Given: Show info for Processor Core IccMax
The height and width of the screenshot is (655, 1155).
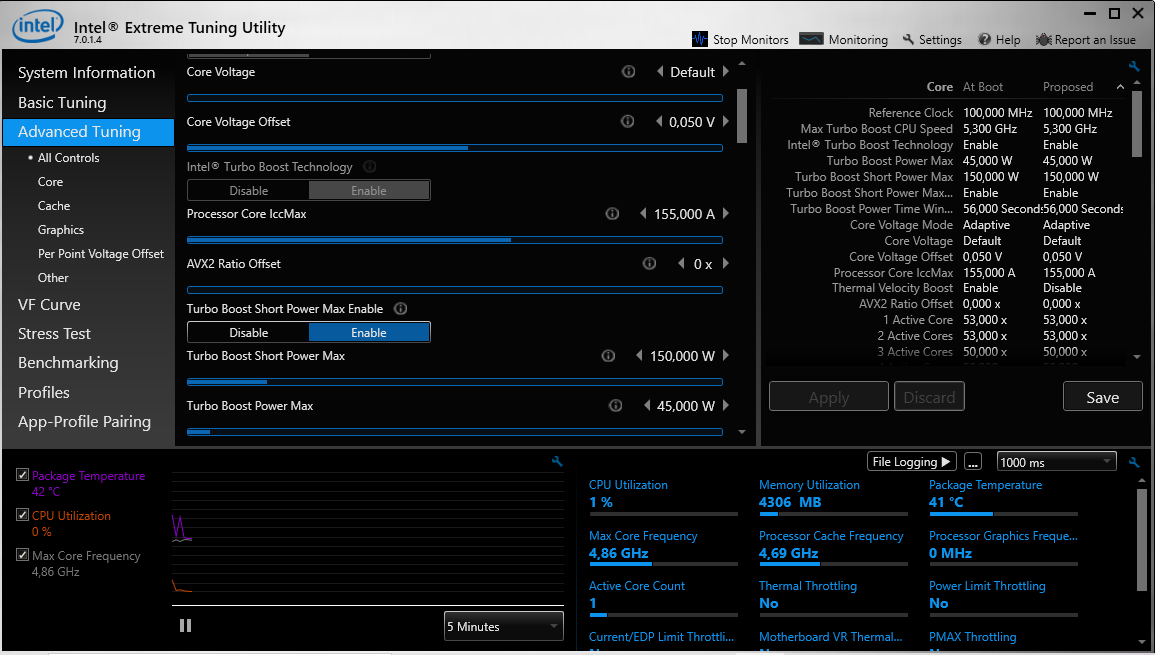Looking at the screenshot, I should [x=612, y=214].
